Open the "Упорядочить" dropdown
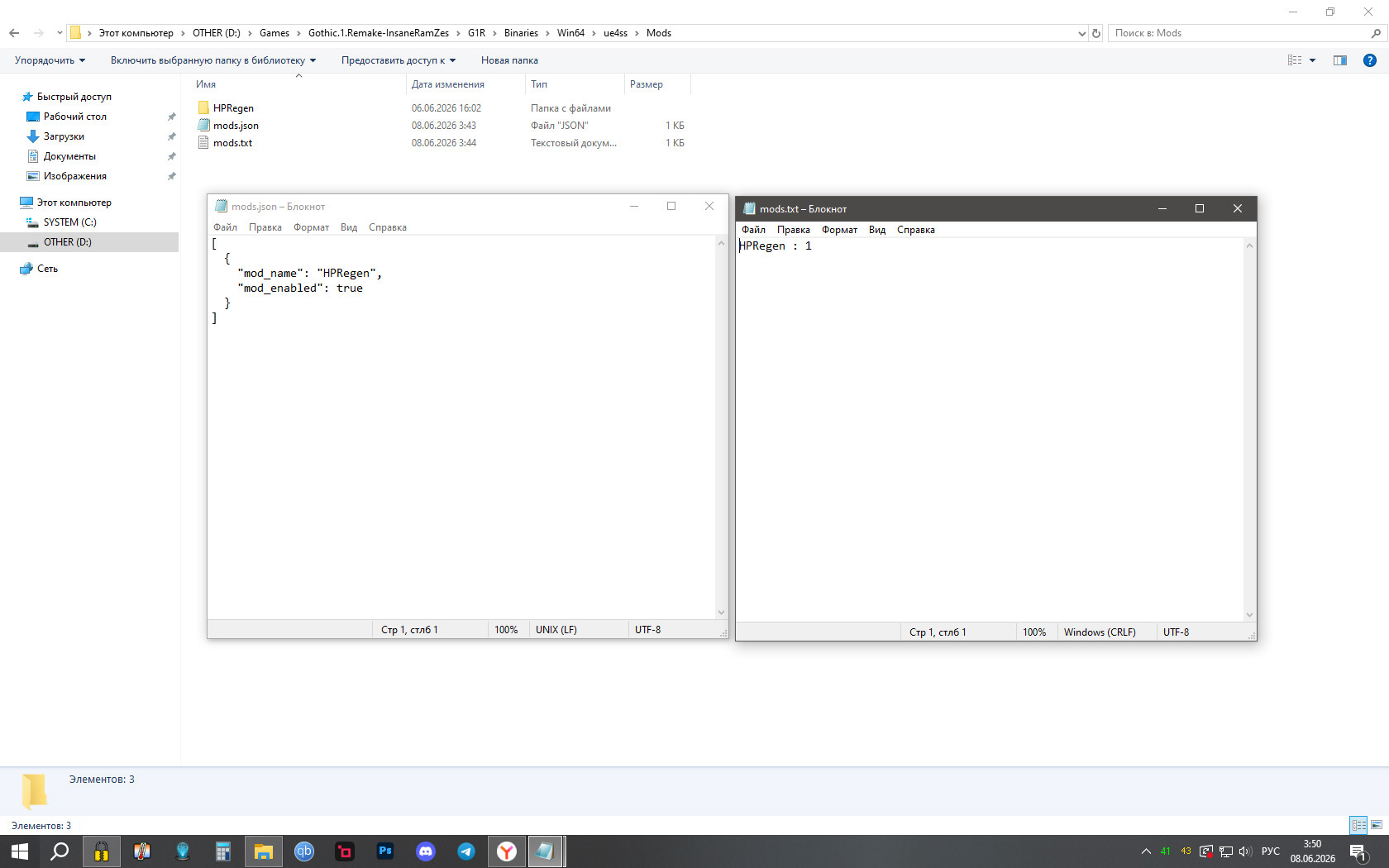 point(50,60)
